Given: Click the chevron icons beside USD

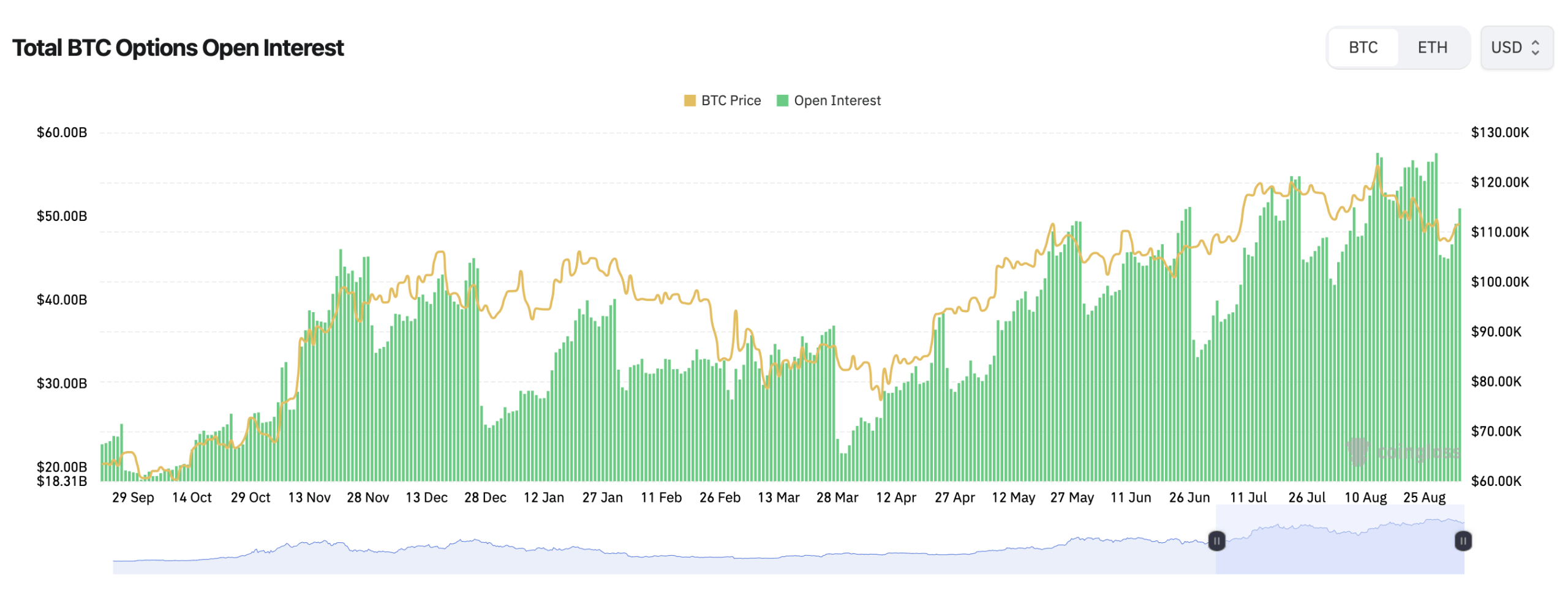Looking at the screenshot, I should click(1536, 47).
